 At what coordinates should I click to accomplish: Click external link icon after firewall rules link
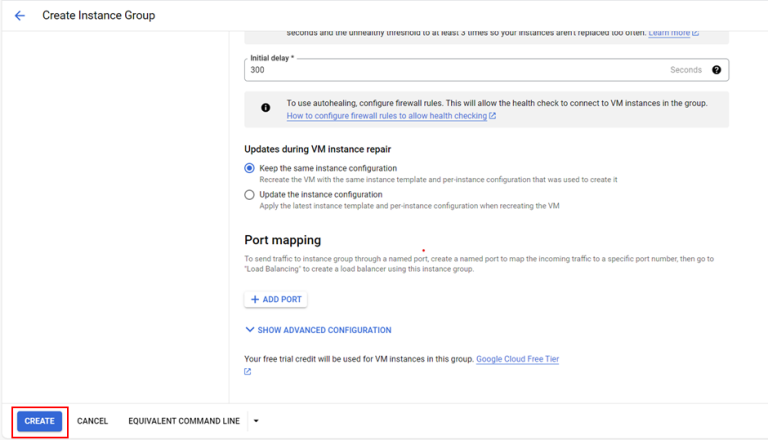point(492,116)
